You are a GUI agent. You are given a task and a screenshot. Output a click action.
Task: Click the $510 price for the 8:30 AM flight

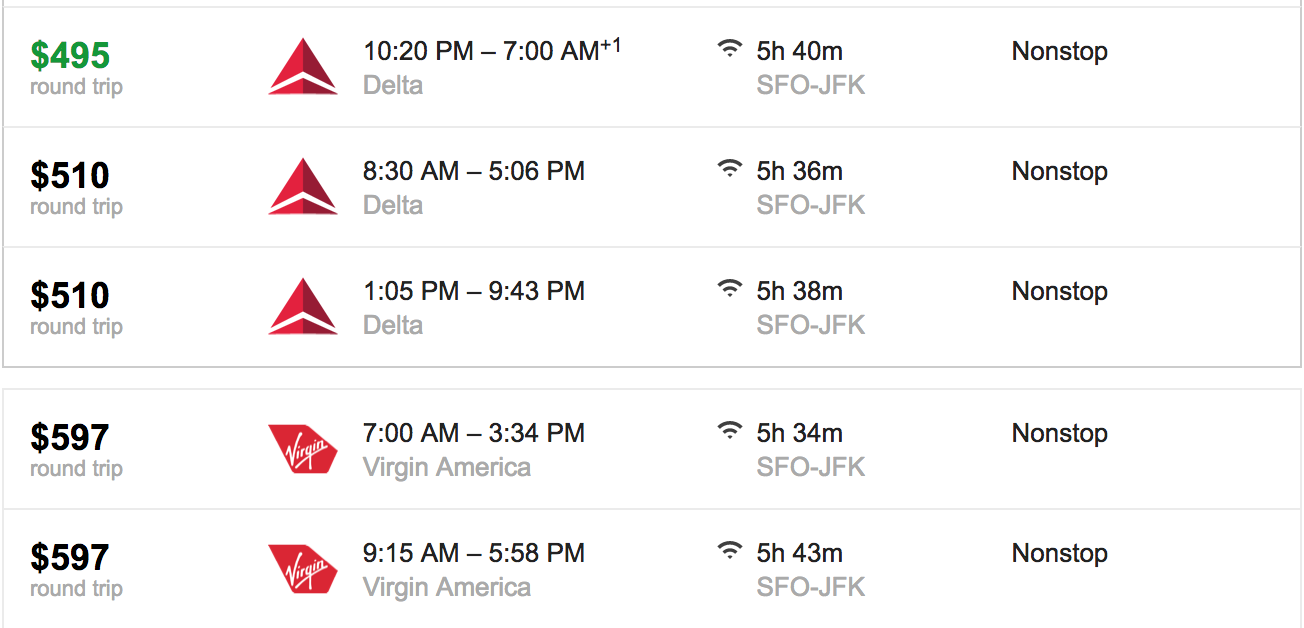(x=70, y=176)
